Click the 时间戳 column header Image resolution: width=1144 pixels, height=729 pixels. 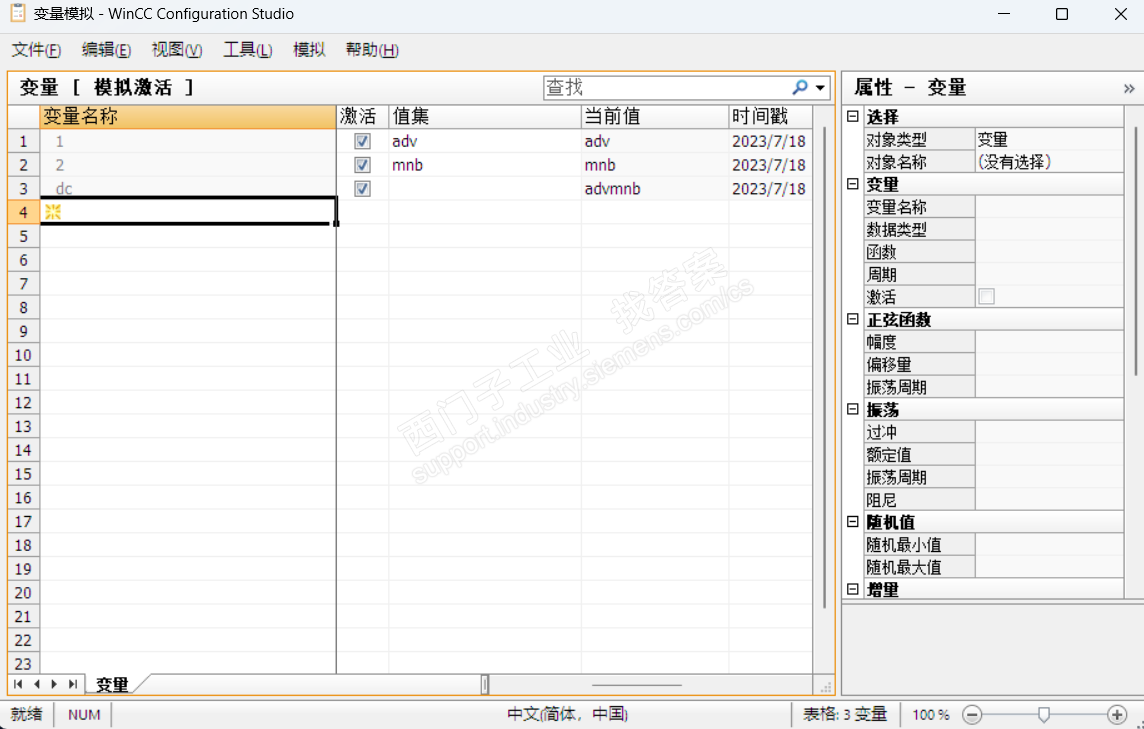coord(770,117)
